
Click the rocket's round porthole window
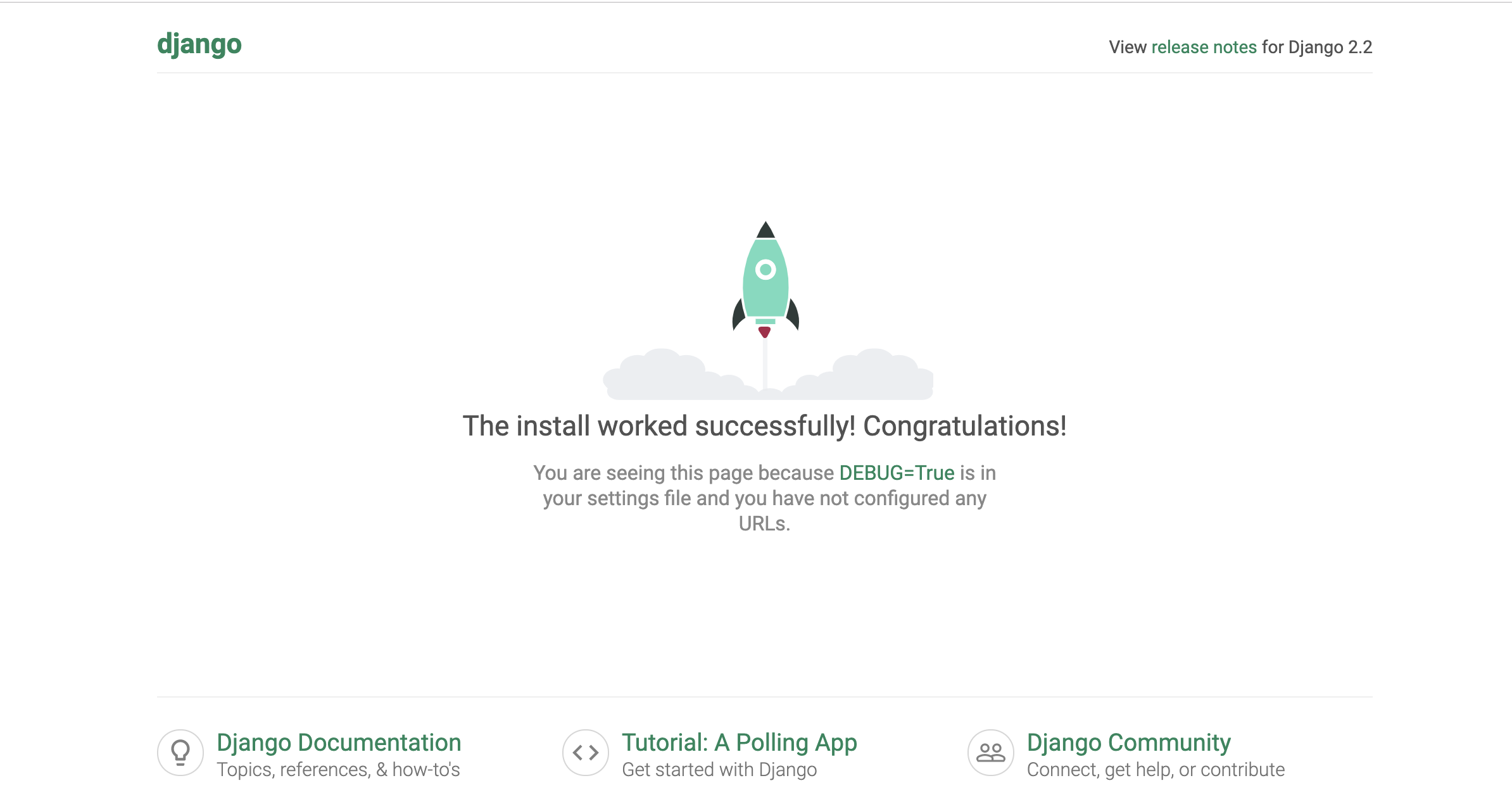point(765,270)
